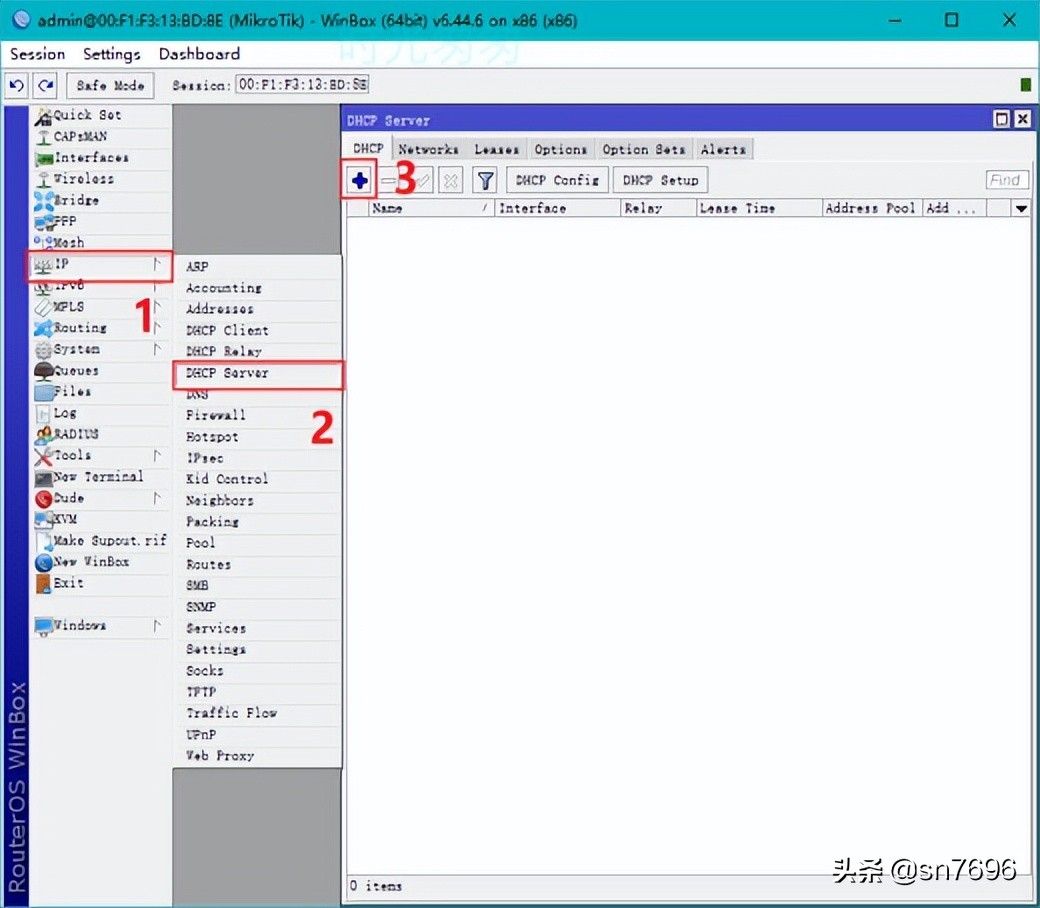Select DHCP Client in IP submenu
Image resolution: width=1040 pixels, height=908 pixels.
[x=257, y=330]
